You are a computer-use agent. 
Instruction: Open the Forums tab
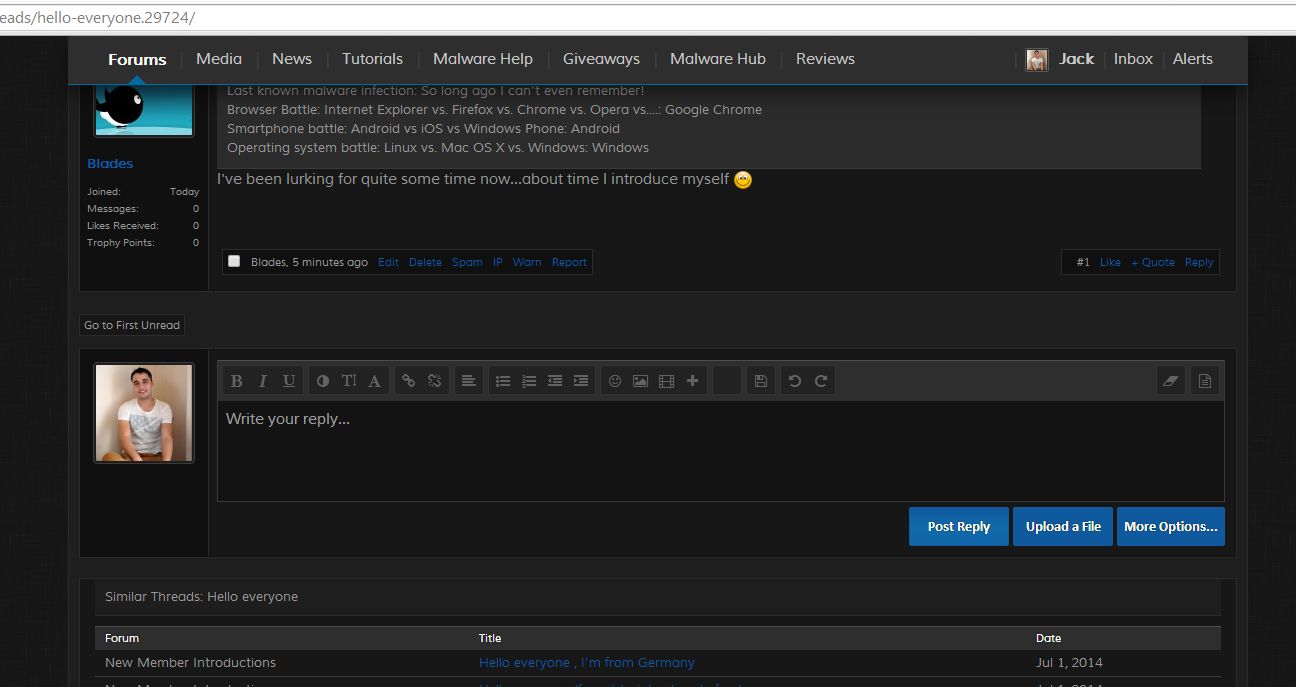[x=137, y=59]
